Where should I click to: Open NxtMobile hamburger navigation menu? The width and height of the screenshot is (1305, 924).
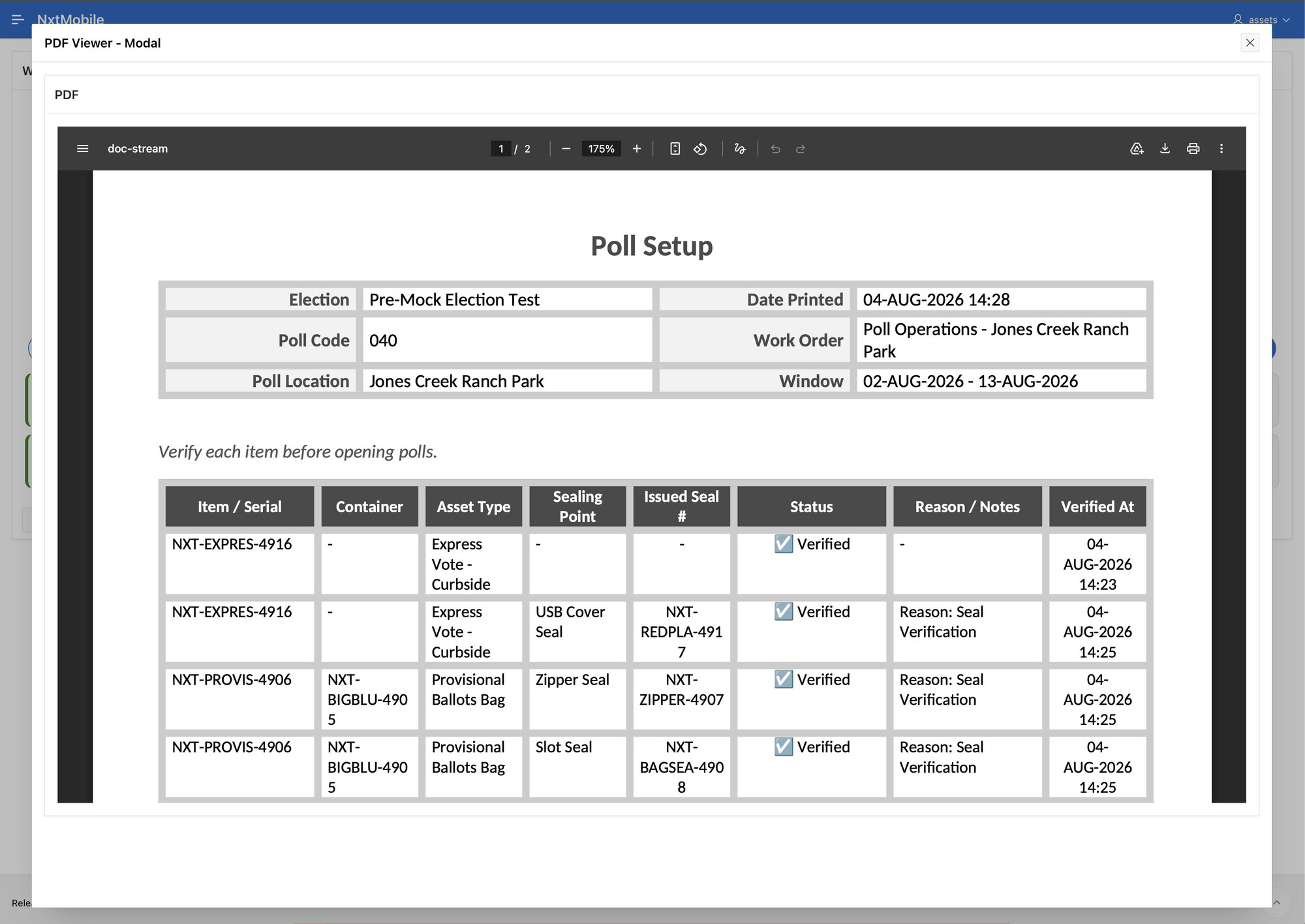pyautogui.click(x=18, y=20)
